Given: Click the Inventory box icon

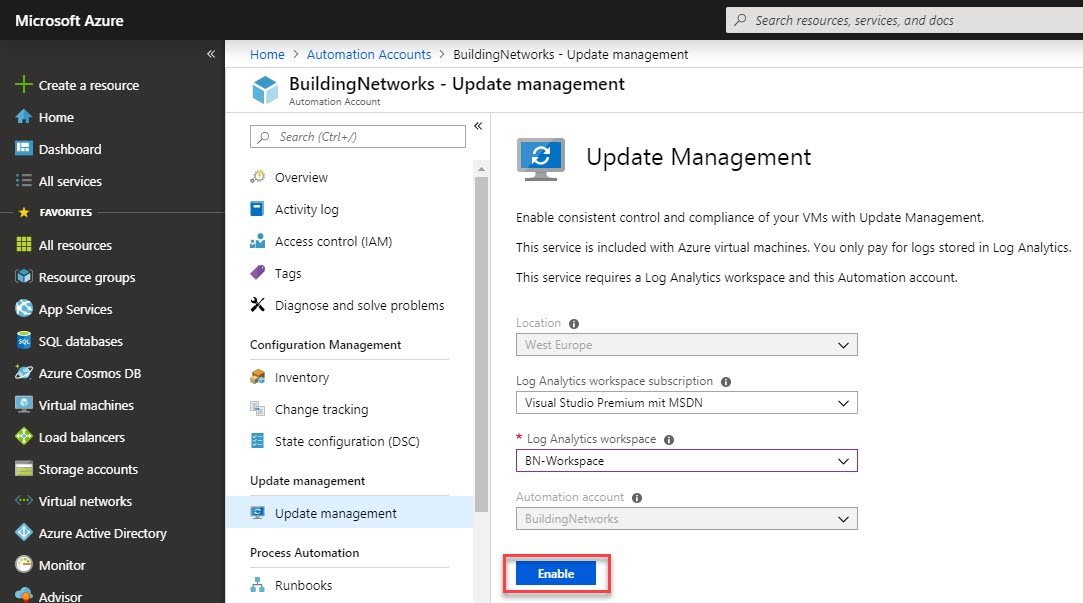Looking at the screenshot, I should [x=258, y=376].
